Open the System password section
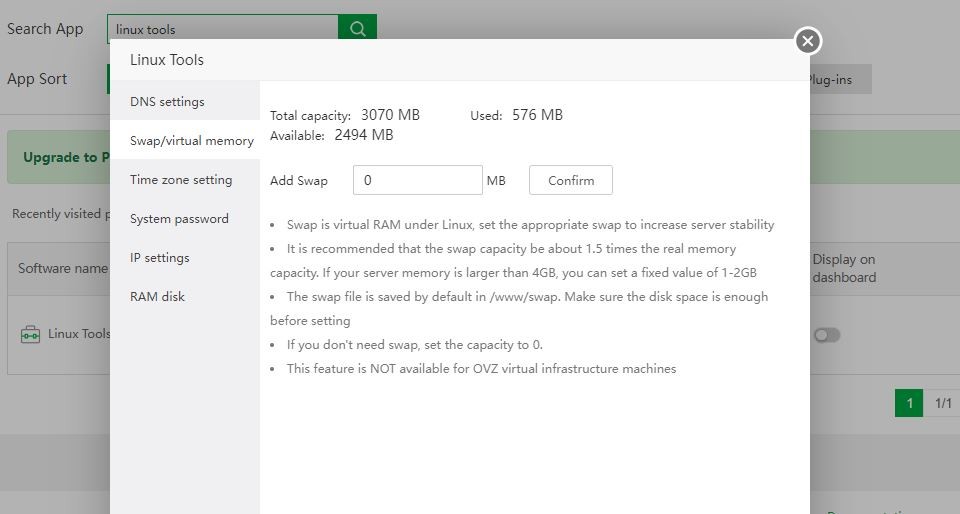The width and height of the screenshot is (960, 514). tap(179, 219)
